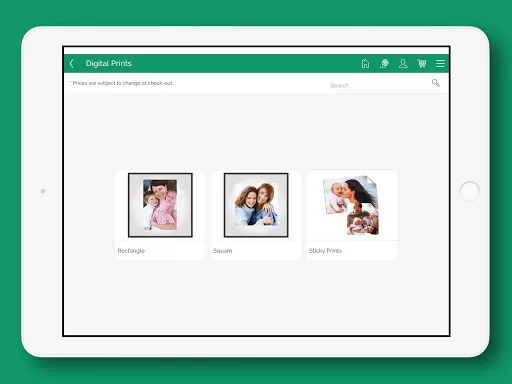Click the Sticky Prints label text

(x=325, y=251)
